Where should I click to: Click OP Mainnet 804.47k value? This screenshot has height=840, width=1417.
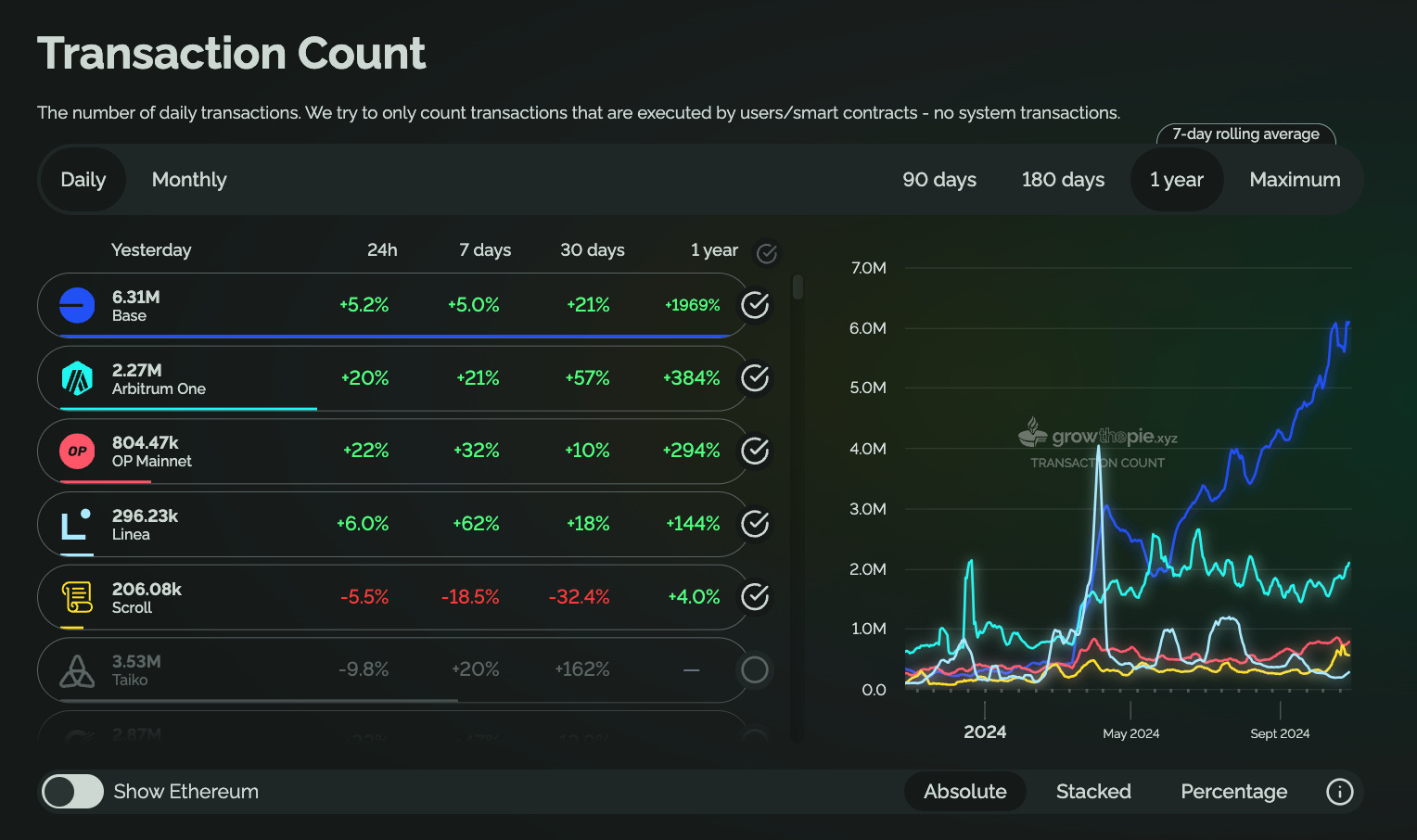(146, 443)
